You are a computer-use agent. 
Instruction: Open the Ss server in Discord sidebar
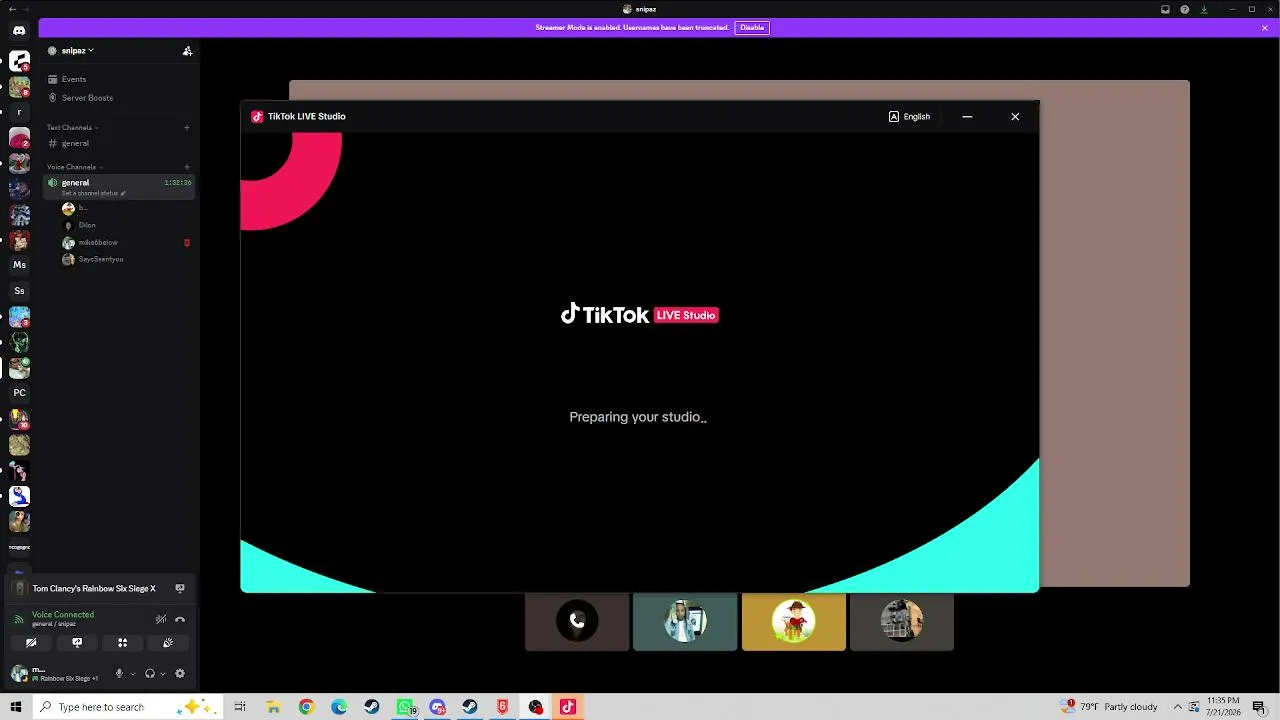click(x=19, y=291)
